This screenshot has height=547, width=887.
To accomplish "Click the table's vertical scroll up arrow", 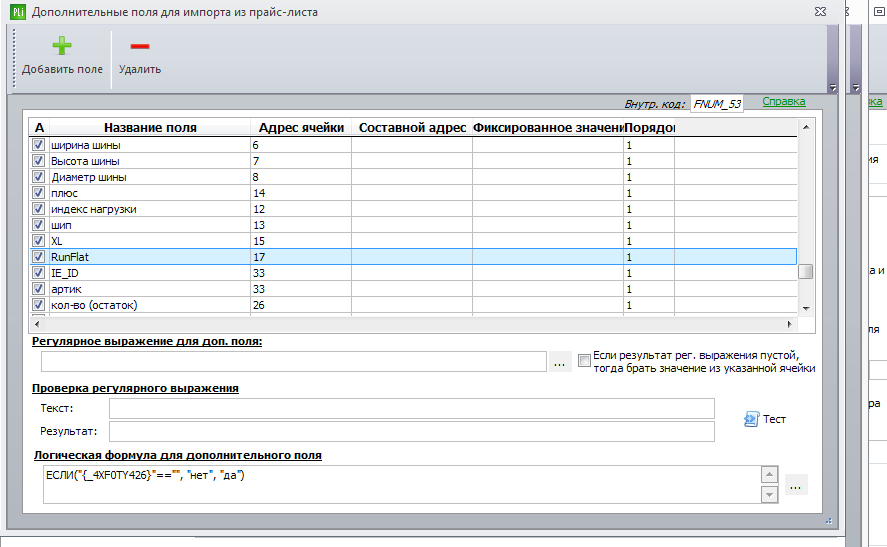I will pyautogui.click(x=806, y=127).
